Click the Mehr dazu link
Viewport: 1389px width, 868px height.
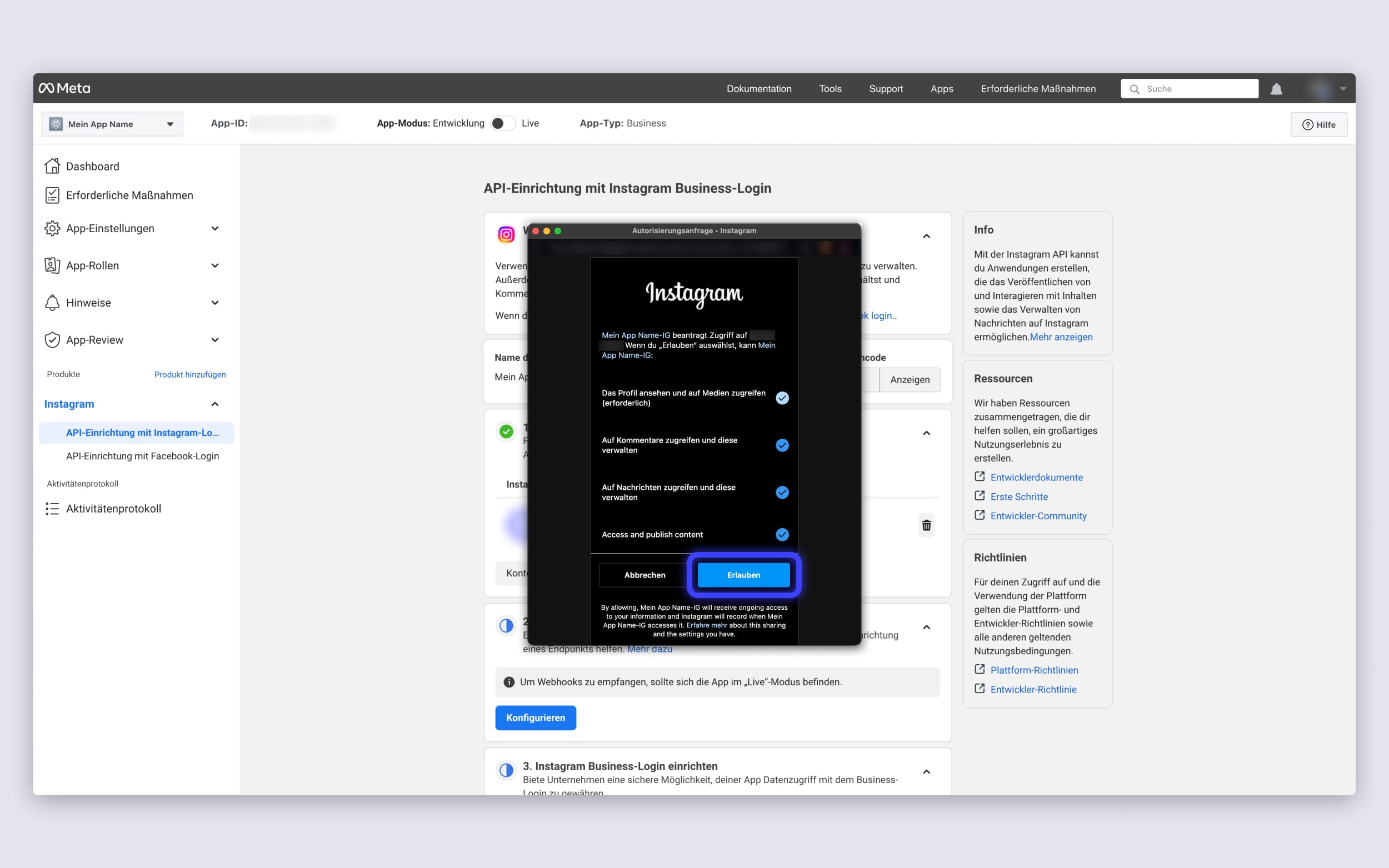click(x=649, y=649)
